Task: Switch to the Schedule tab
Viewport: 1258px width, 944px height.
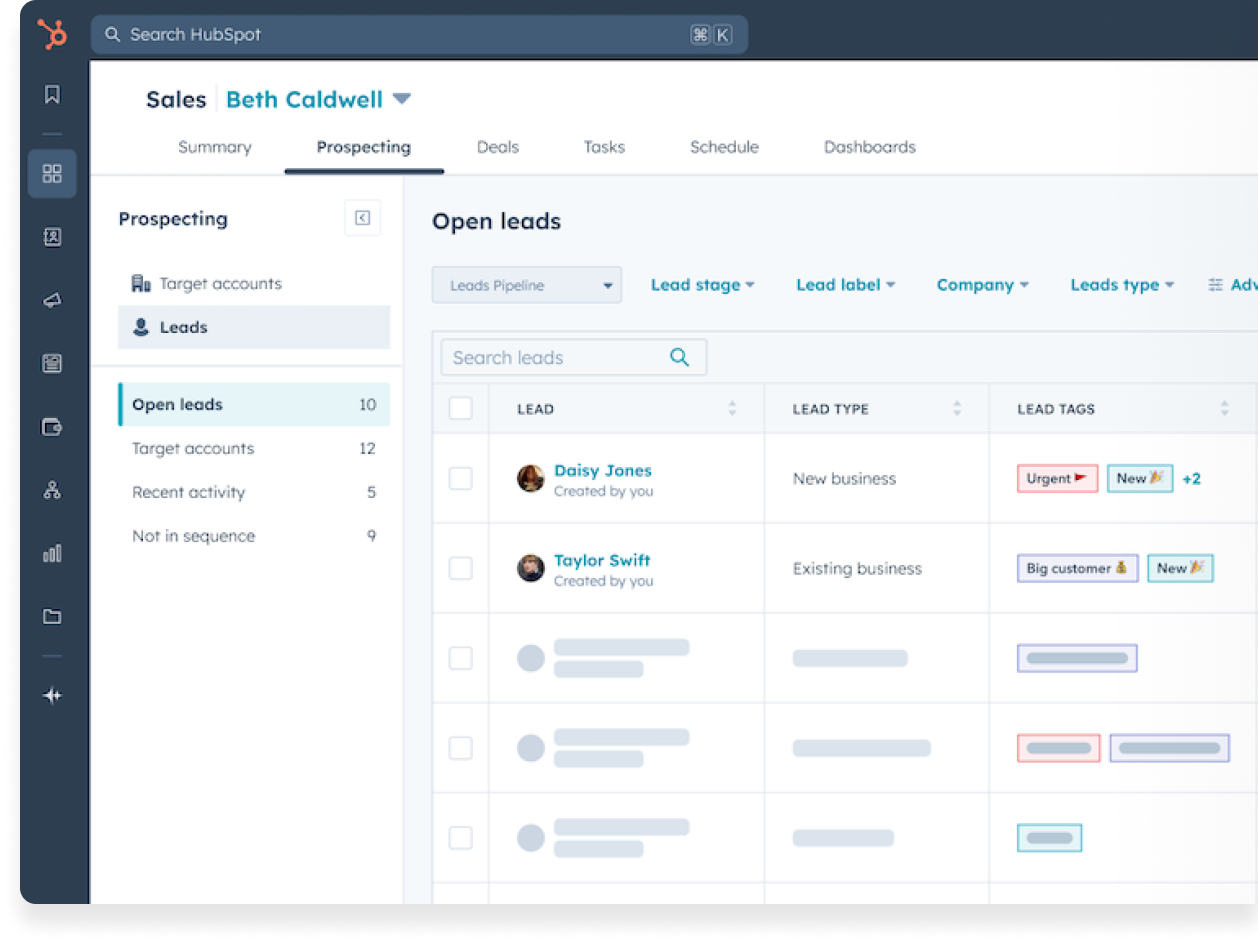Action: (x=724, y=147)
